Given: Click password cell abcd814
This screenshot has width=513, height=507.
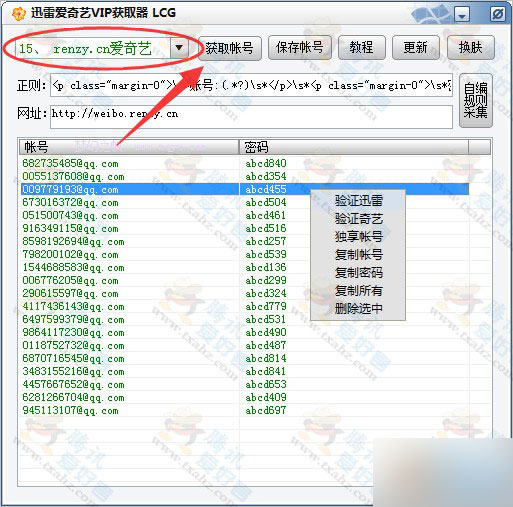Looking at the screenshot, I should [x=266, y=358].
